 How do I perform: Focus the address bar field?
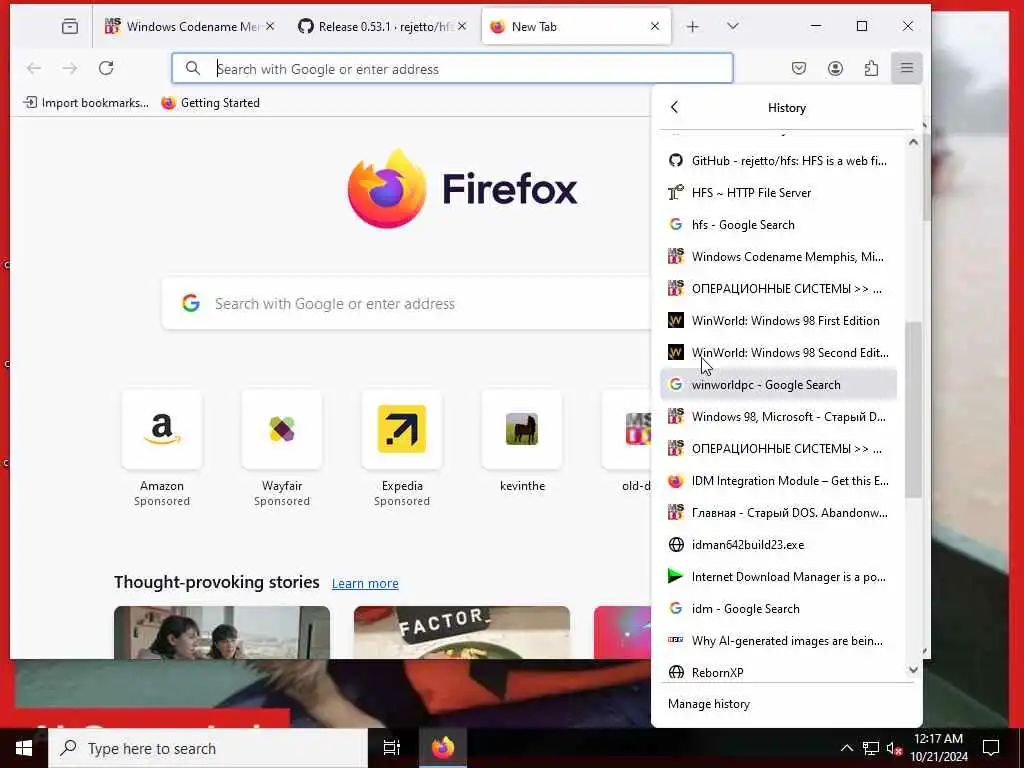[452, 69]
